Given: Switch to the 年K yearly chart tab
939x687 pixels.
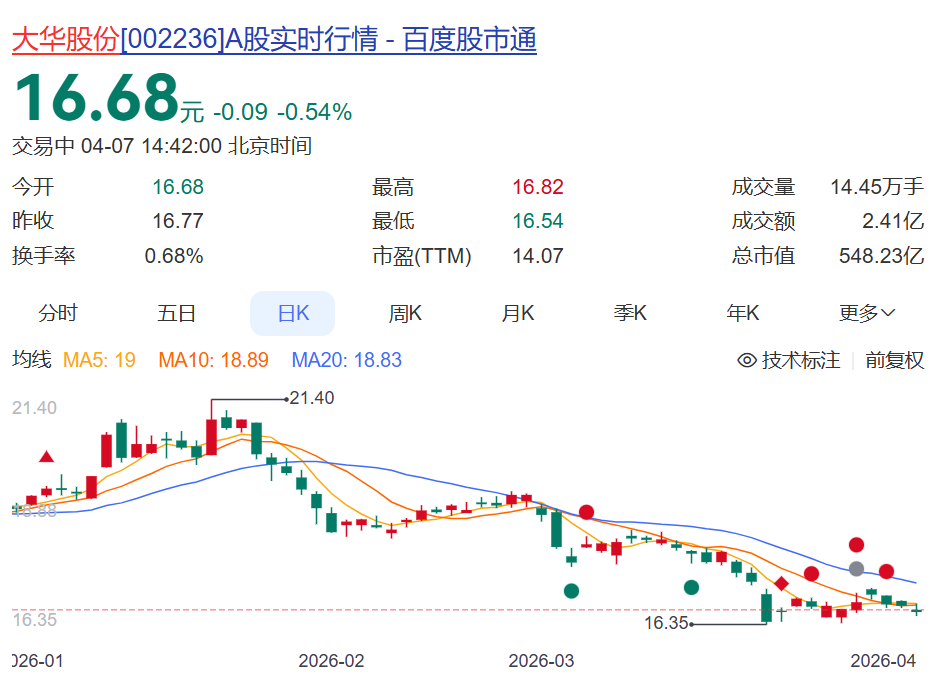Looking at the screenshot, I should [x=741, y=313].
